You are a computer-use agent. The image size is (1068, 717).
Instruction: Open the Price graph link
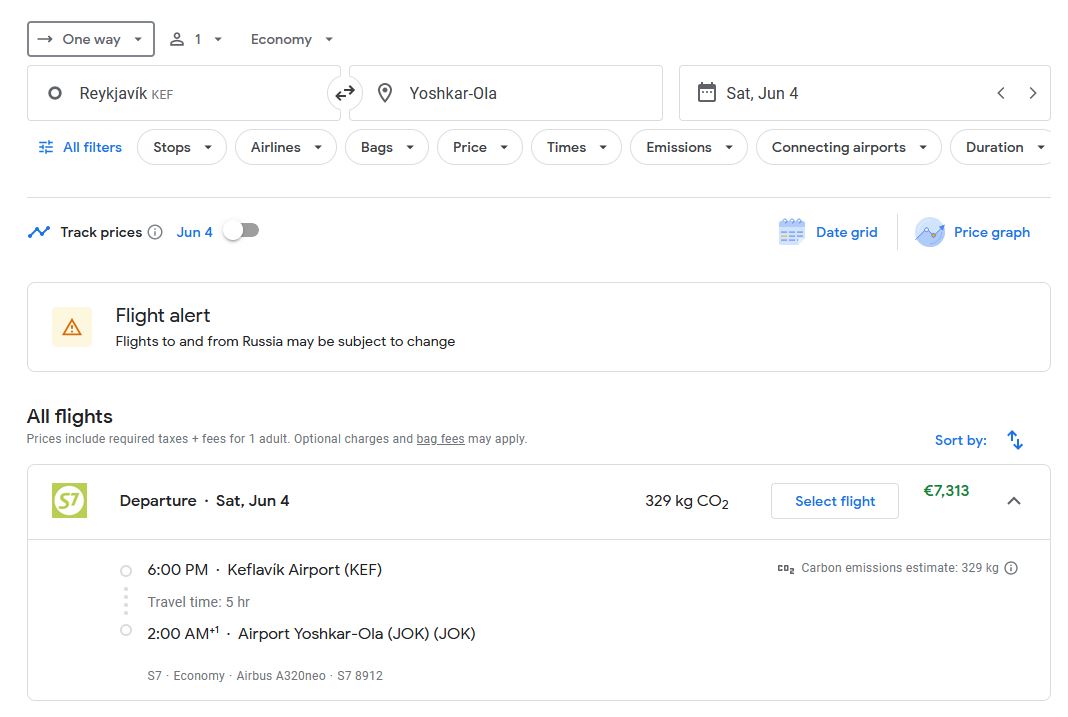992,232
